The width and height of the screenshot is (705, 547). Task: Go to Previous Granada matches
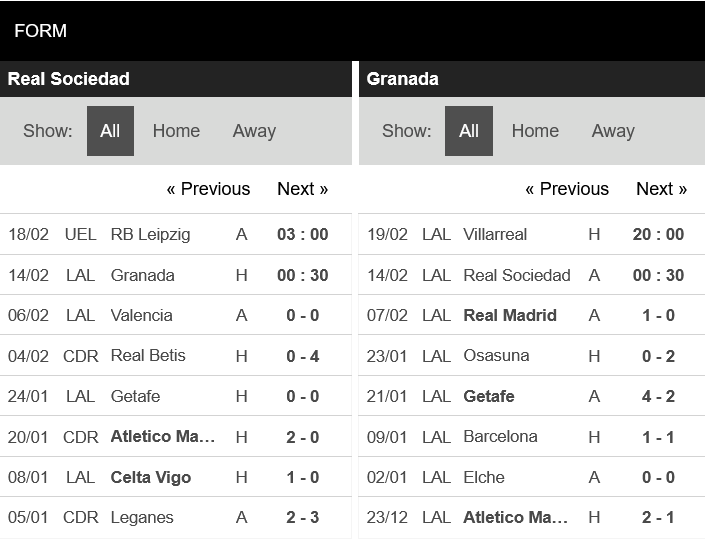[567, 189]
